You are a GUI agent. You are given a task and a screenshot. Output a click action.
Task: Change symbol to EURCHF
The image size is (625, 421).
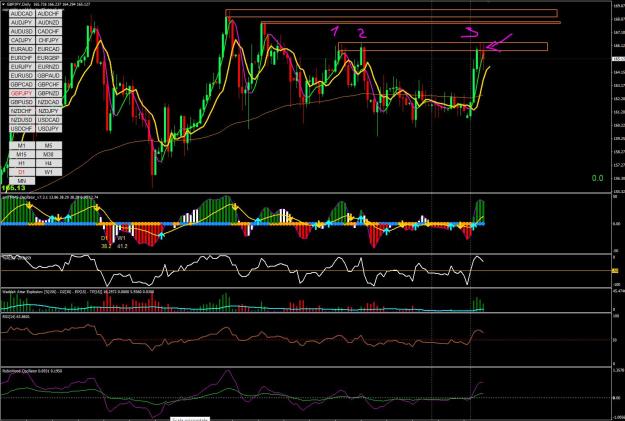click(22, 58)
